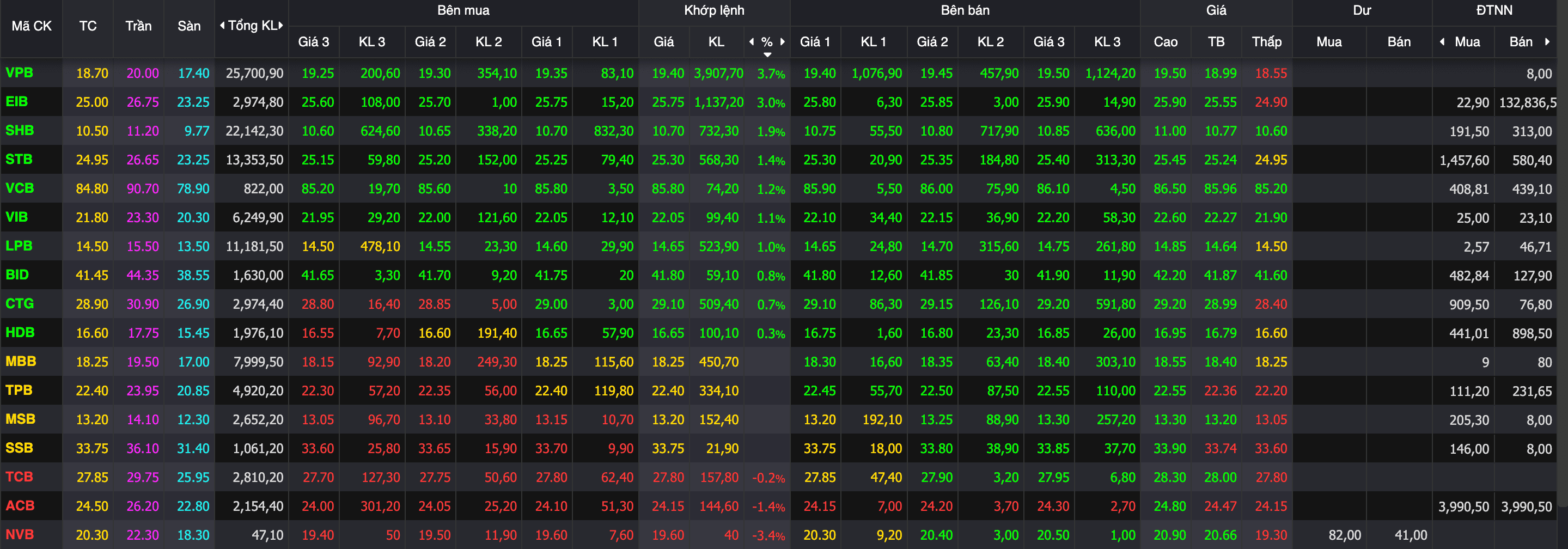This screenshot has width=1568, height=549.
Task: Click descending sort arrow under % header
Action: (x=767, y=55)
